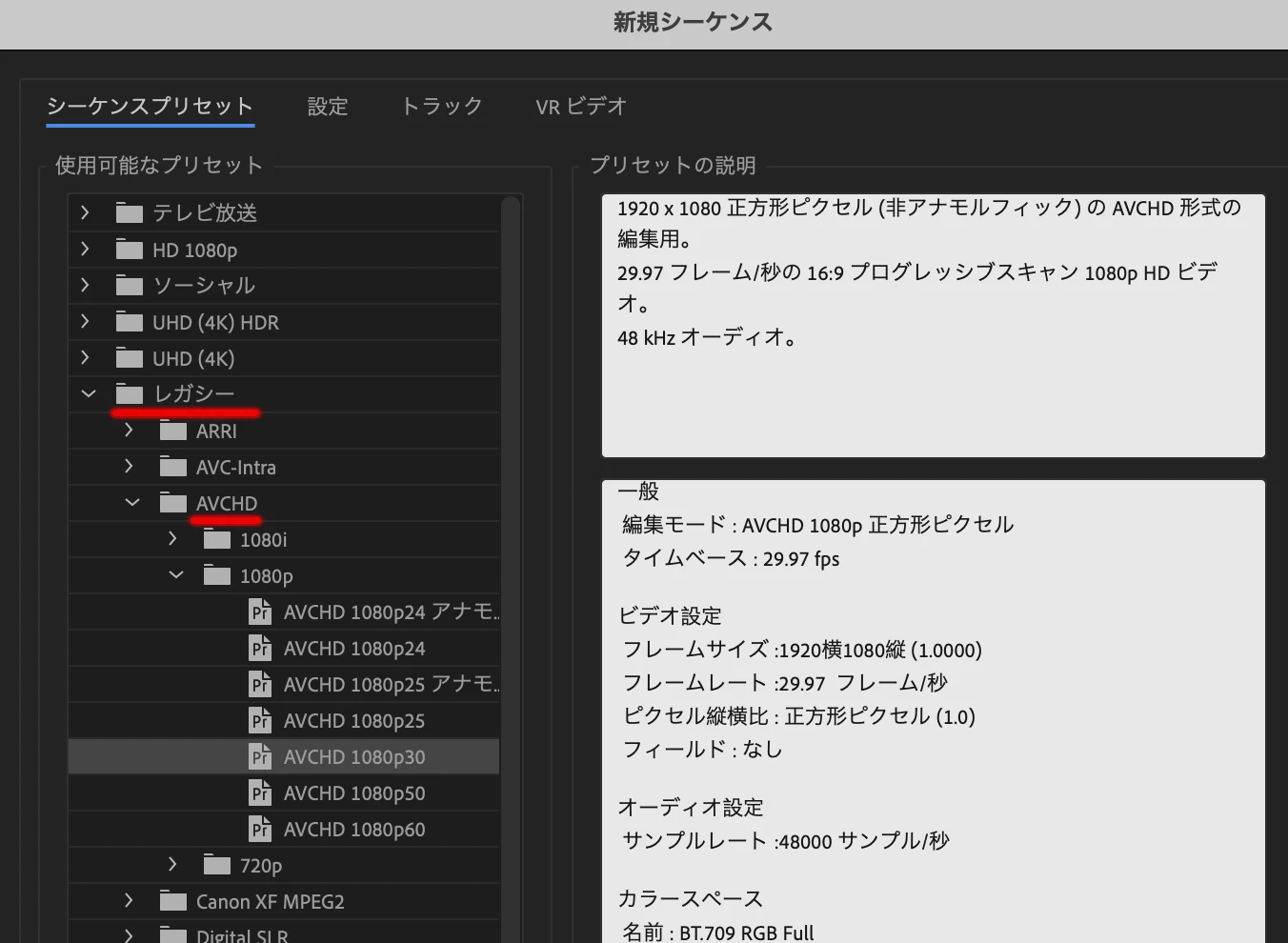Screen dimensions: 1288x943
Task: Open the VR ビデオ tab
Action: click(581, 107)
